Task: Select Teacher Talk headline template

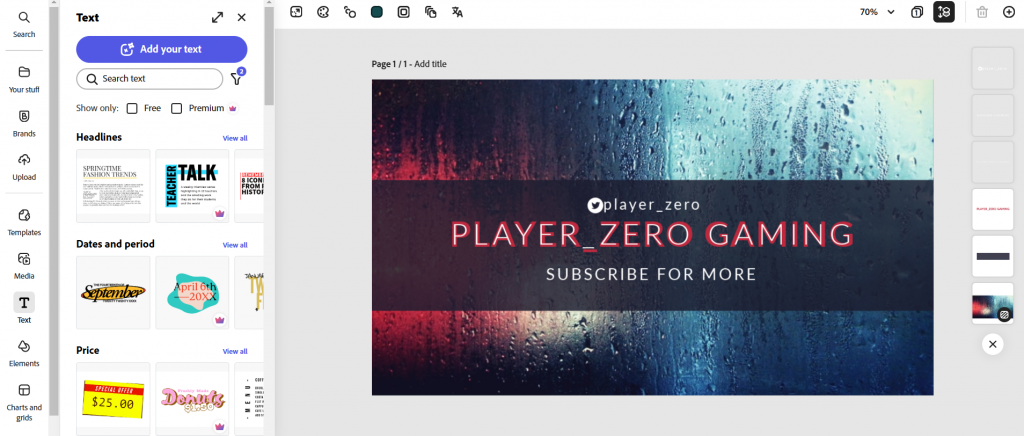Action: coord(192,186)
